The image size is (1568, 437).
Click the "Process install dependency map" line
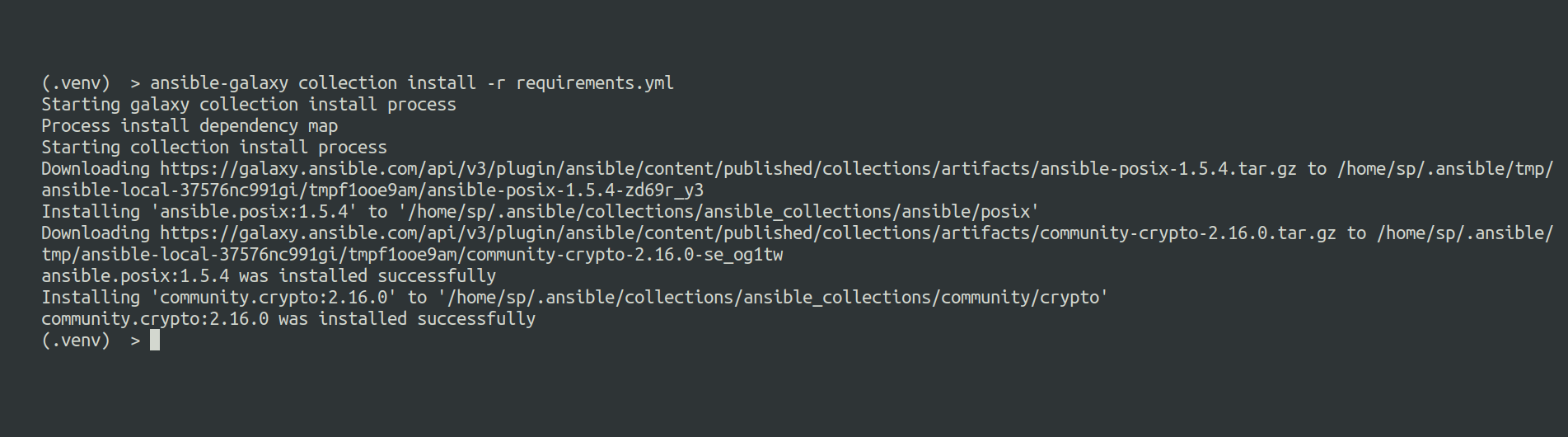coord(190,126)
